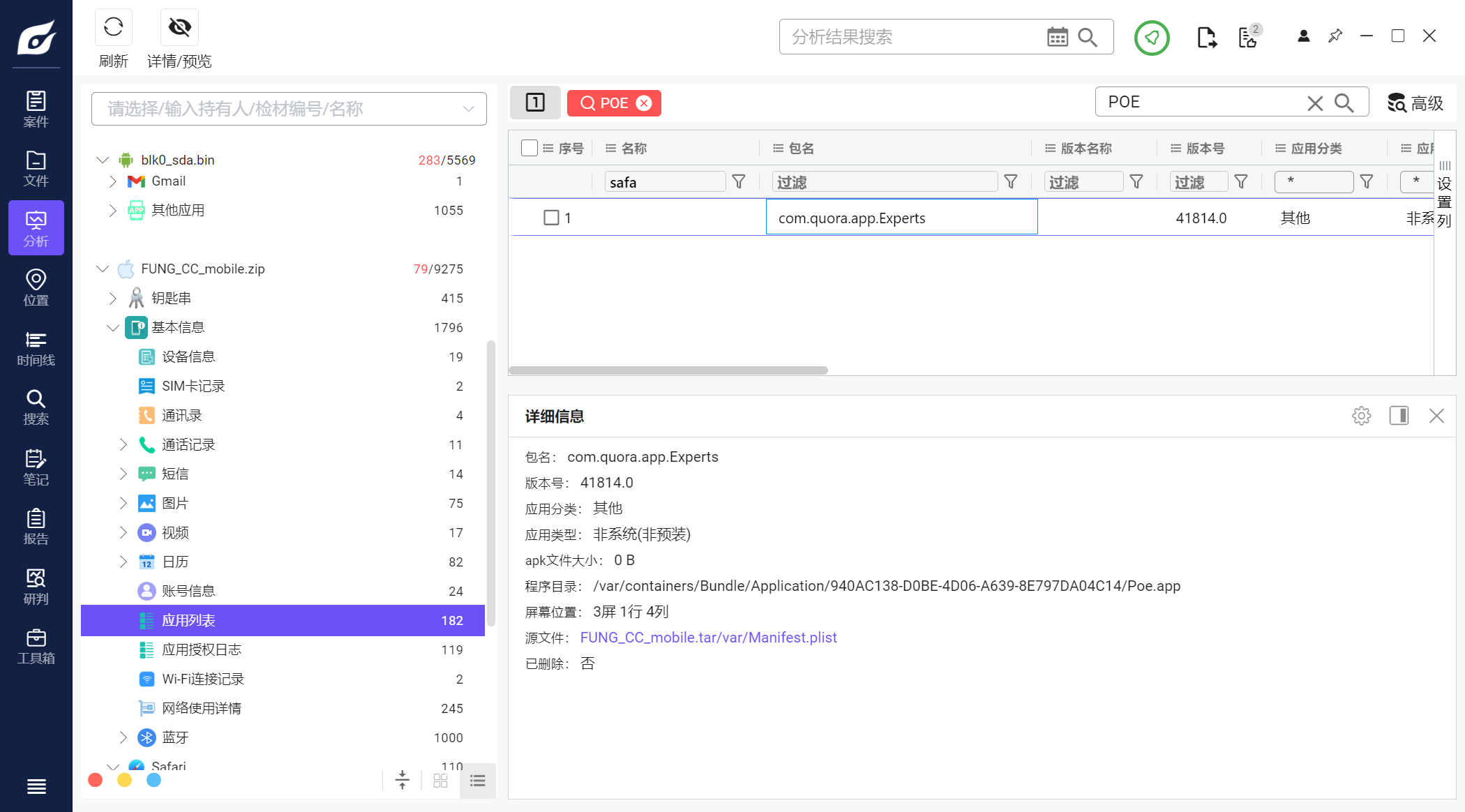Viewport: 1465px width, 812px height.
Task: Check the row 1 checkbox
Action: [551, 218]
